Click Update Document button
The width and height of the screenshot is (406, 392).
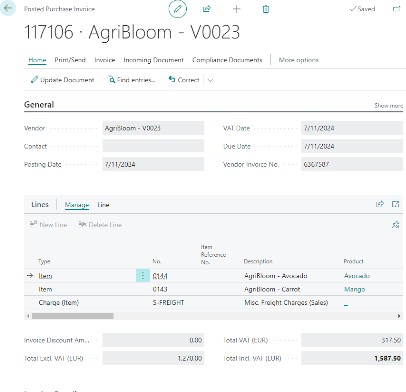pos(63,80)
